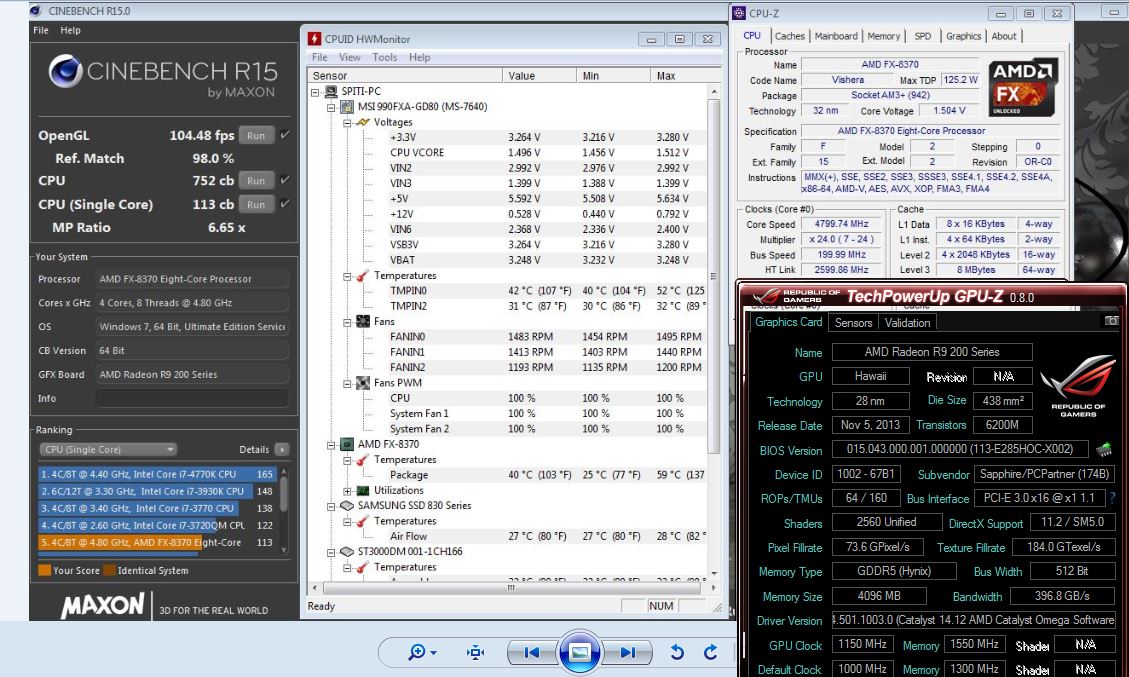Click the Utilizations icon under AMD FX-8370
The width and height of the screenshot is (1129, 677).
(363, 490)
